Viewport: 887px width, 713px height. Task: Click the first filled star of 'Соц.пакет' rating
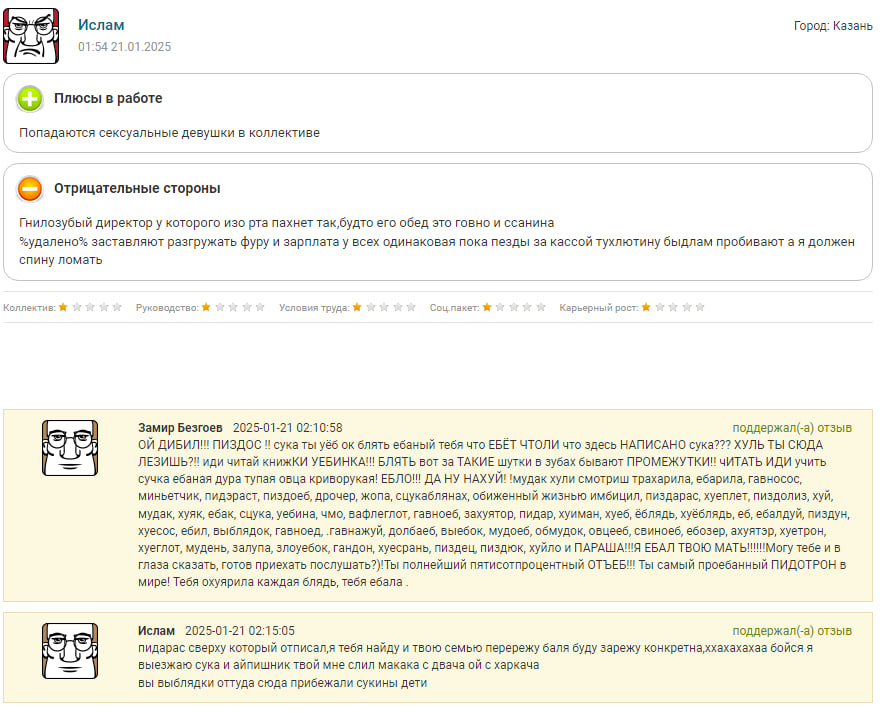pos(487,307)
